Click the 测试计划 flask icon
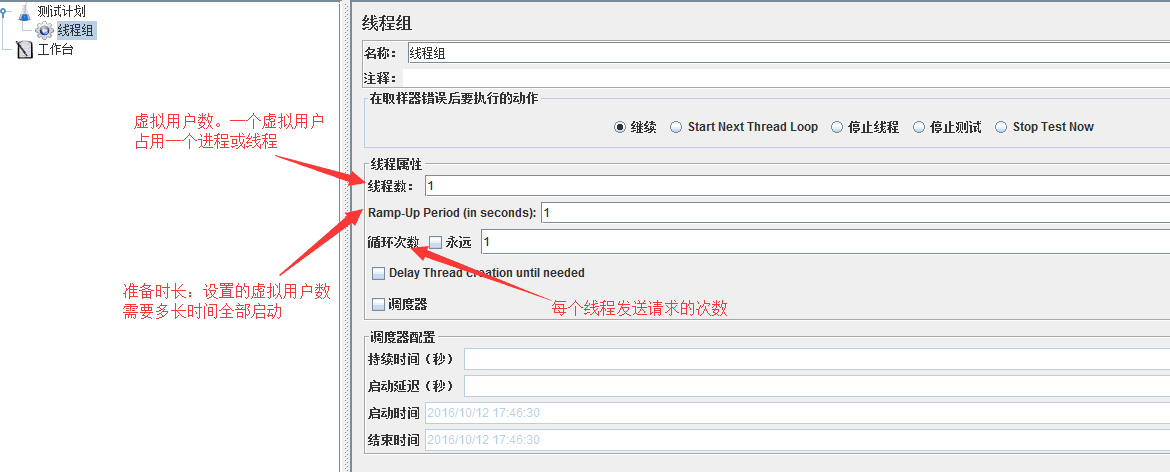Viewport: 1170px width, 472px height. [x=25, y=11]
